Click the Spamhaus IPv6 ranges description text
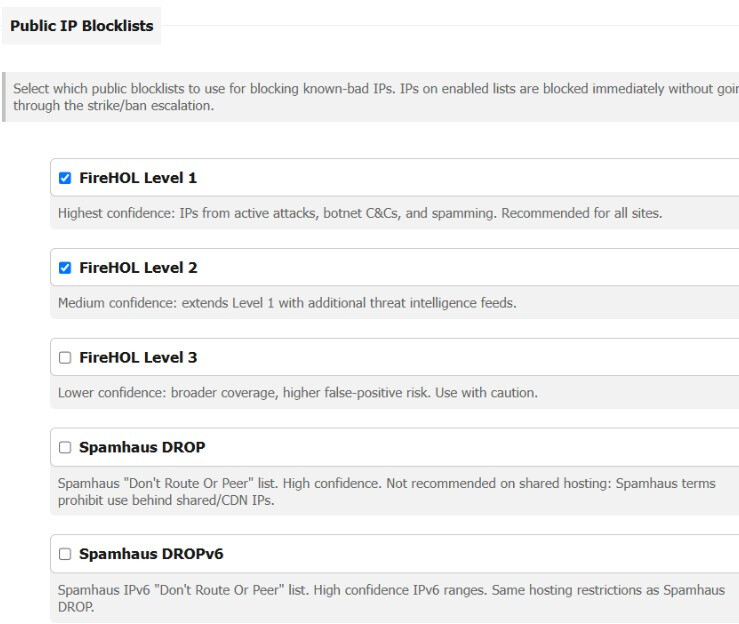 (x=391, y=598)
